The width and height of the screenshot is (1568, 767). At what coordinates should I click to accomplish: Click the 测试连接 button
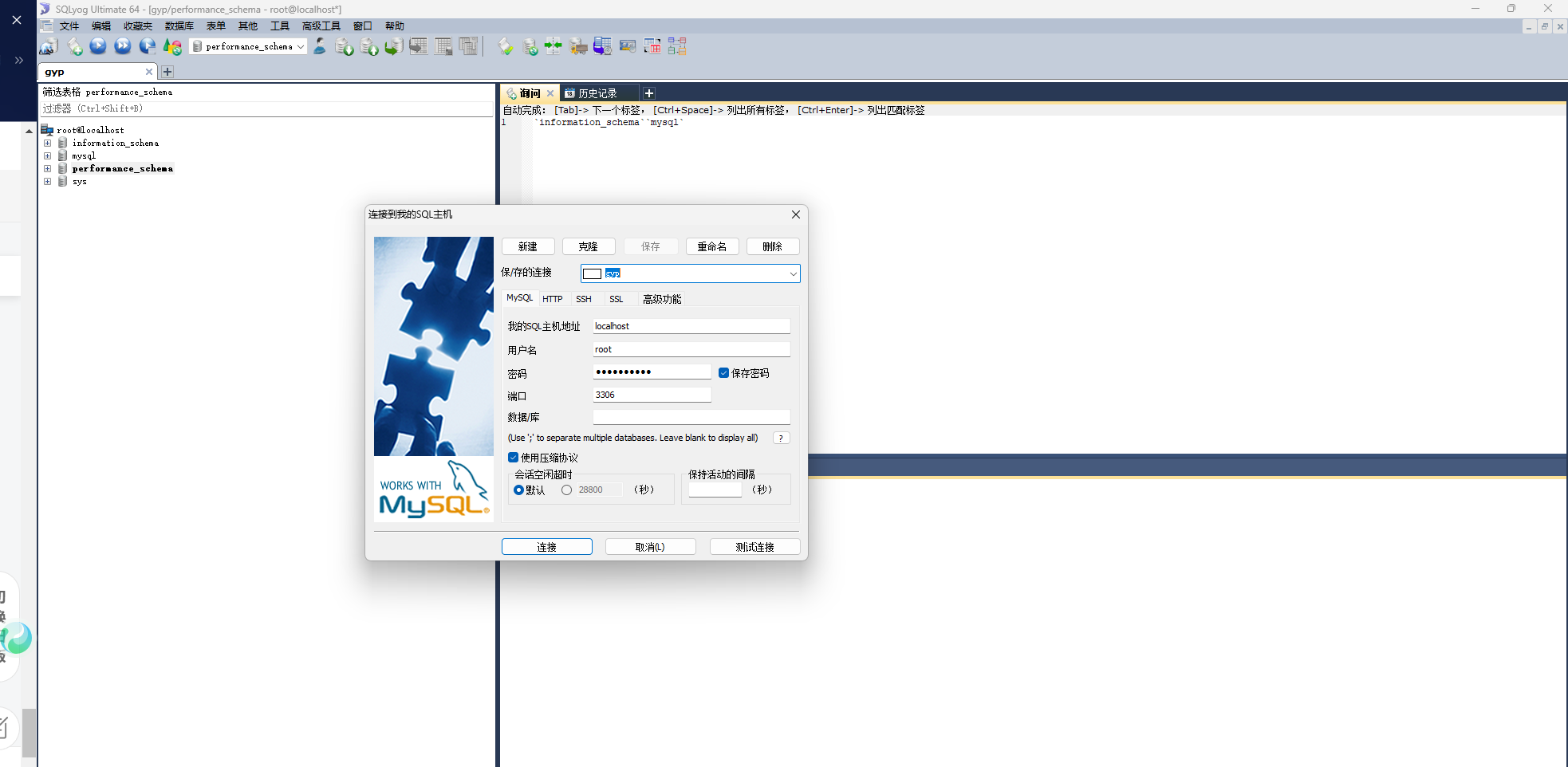point(755,547)
